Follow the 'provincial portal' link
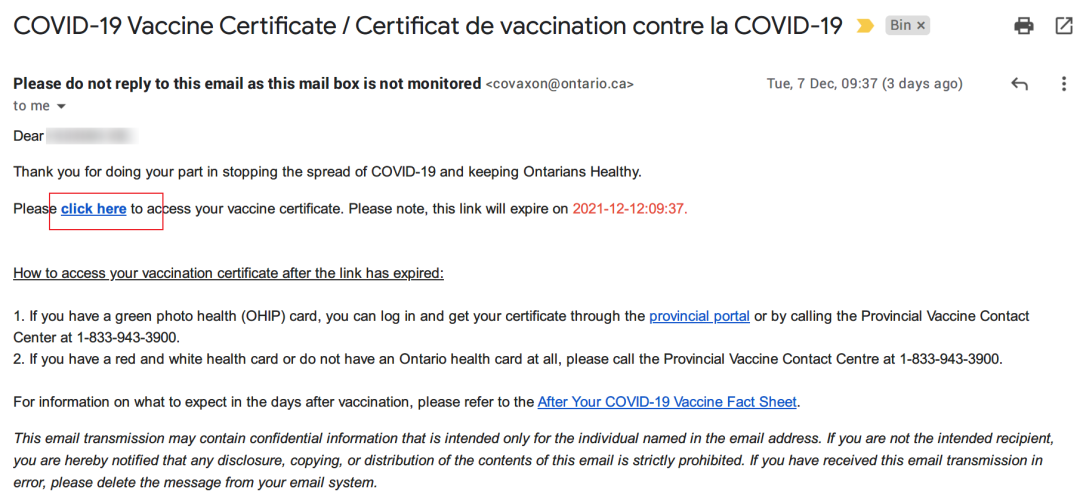The width and height of the screenshot is (1080, 495). [699, 317]
